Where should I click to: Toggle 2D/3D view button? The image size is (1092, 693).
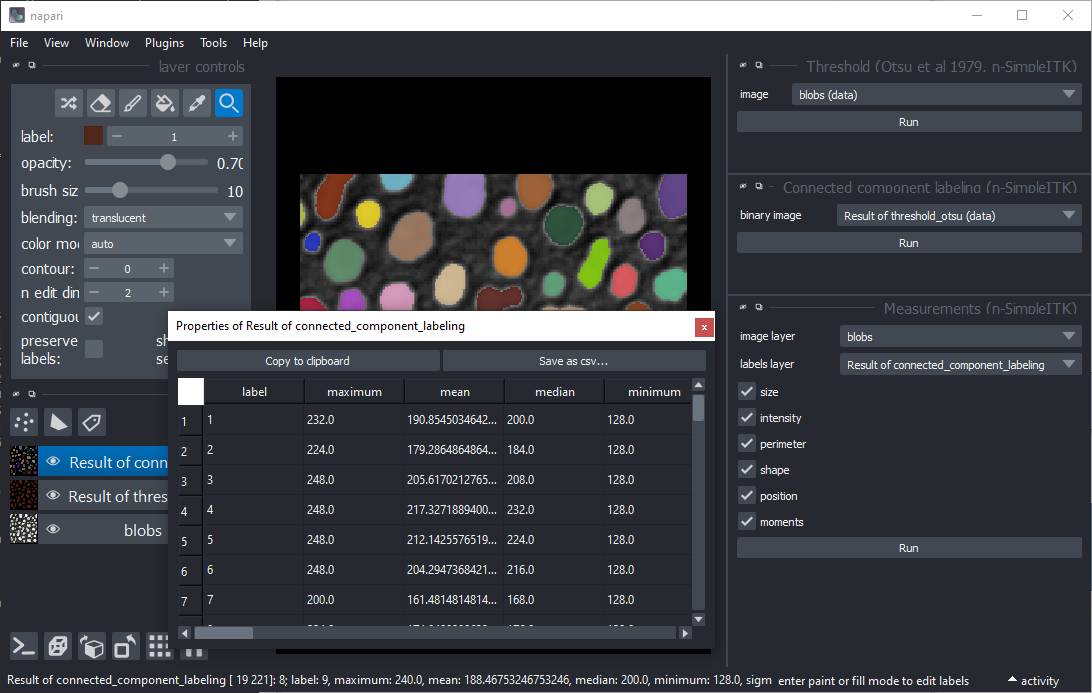click(58, 647)
